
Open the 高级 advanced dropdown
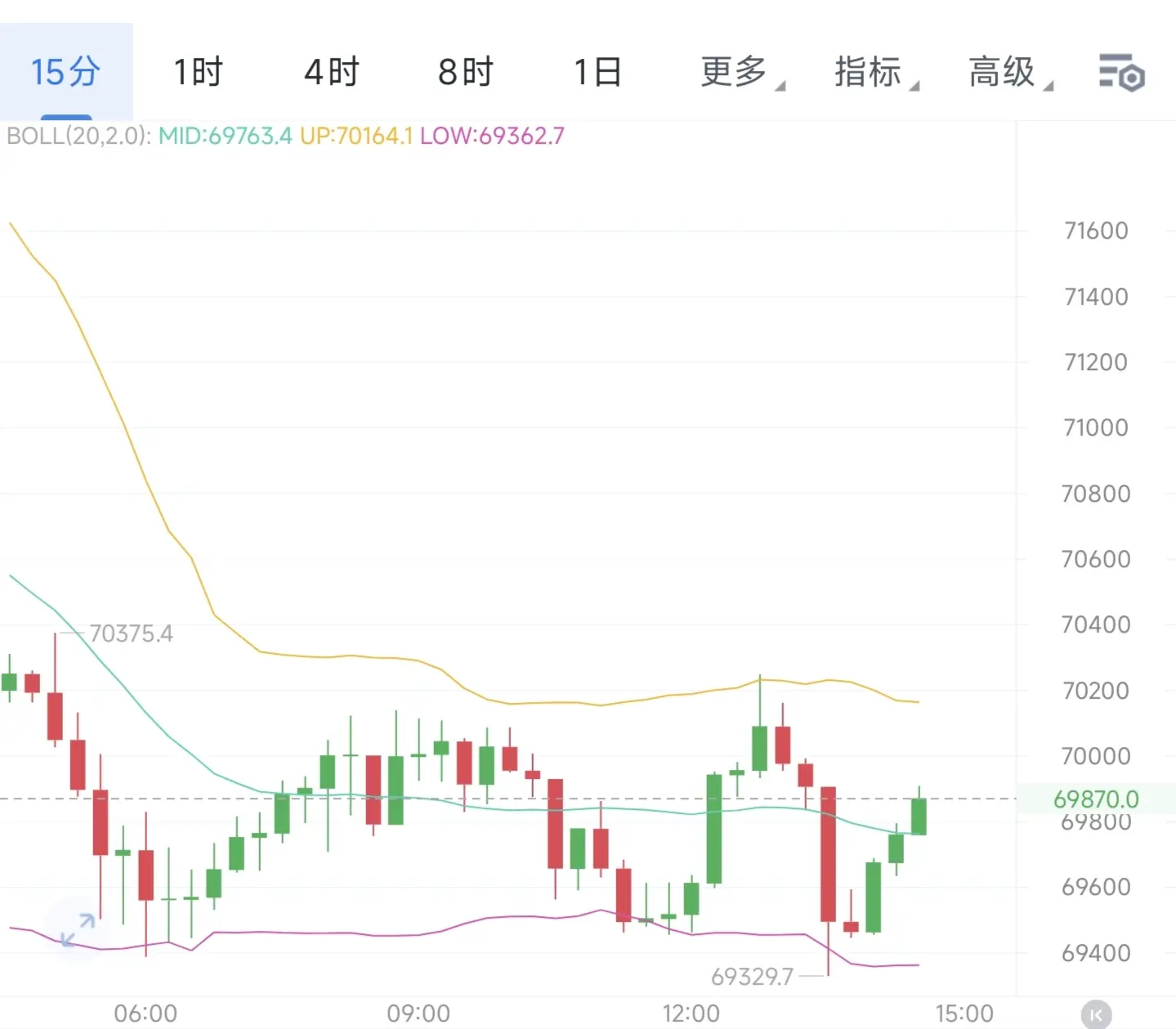click(x=1010, y=72)
